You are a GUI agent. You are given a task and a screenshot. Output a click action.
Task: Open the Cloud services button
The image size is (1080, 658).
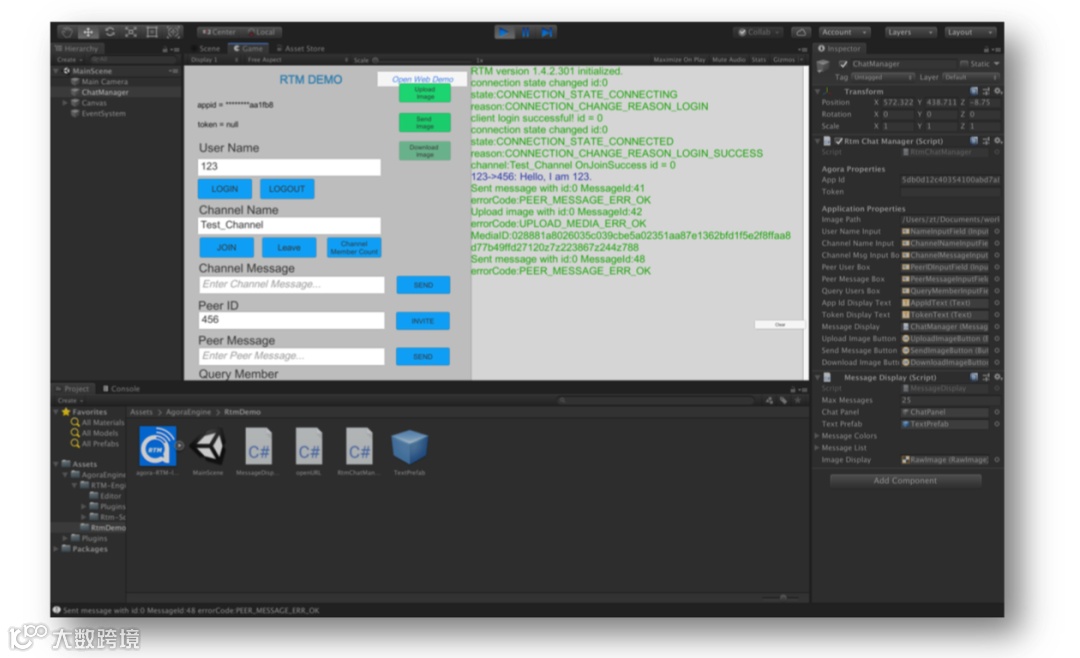(800, 32)
